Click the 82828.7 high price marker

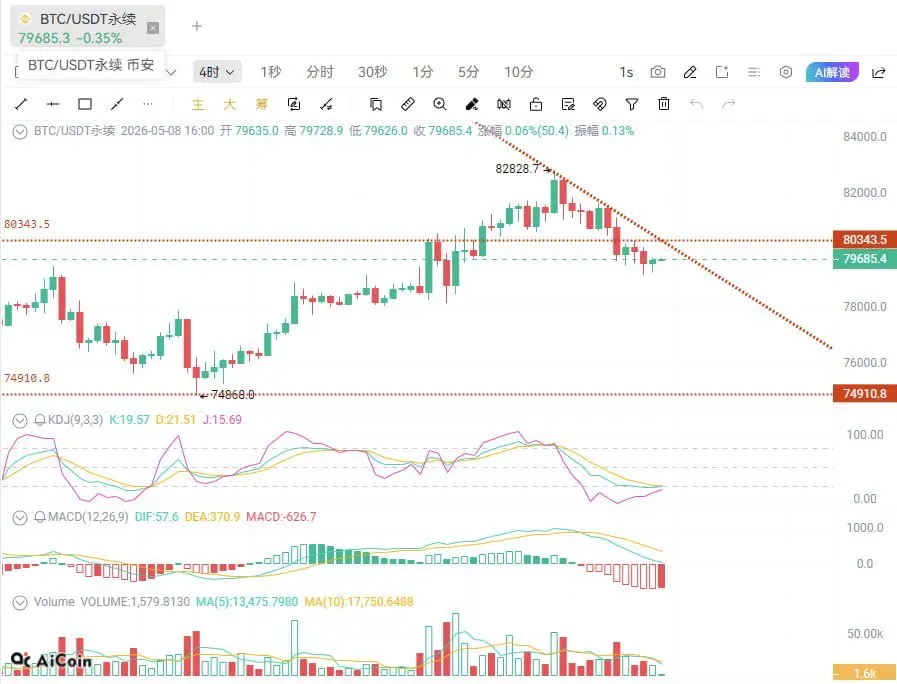point(517,169)
